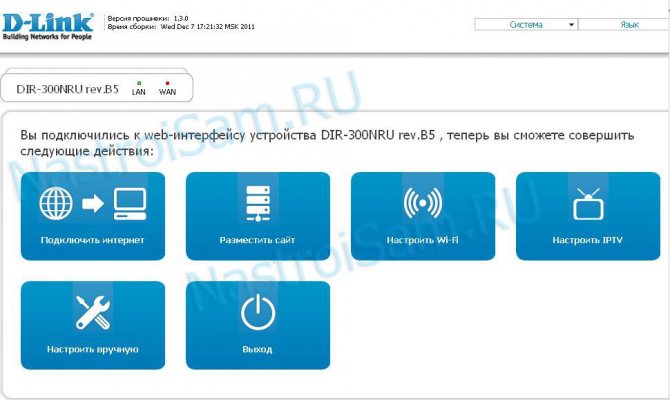Click the server rack icon

258,203
